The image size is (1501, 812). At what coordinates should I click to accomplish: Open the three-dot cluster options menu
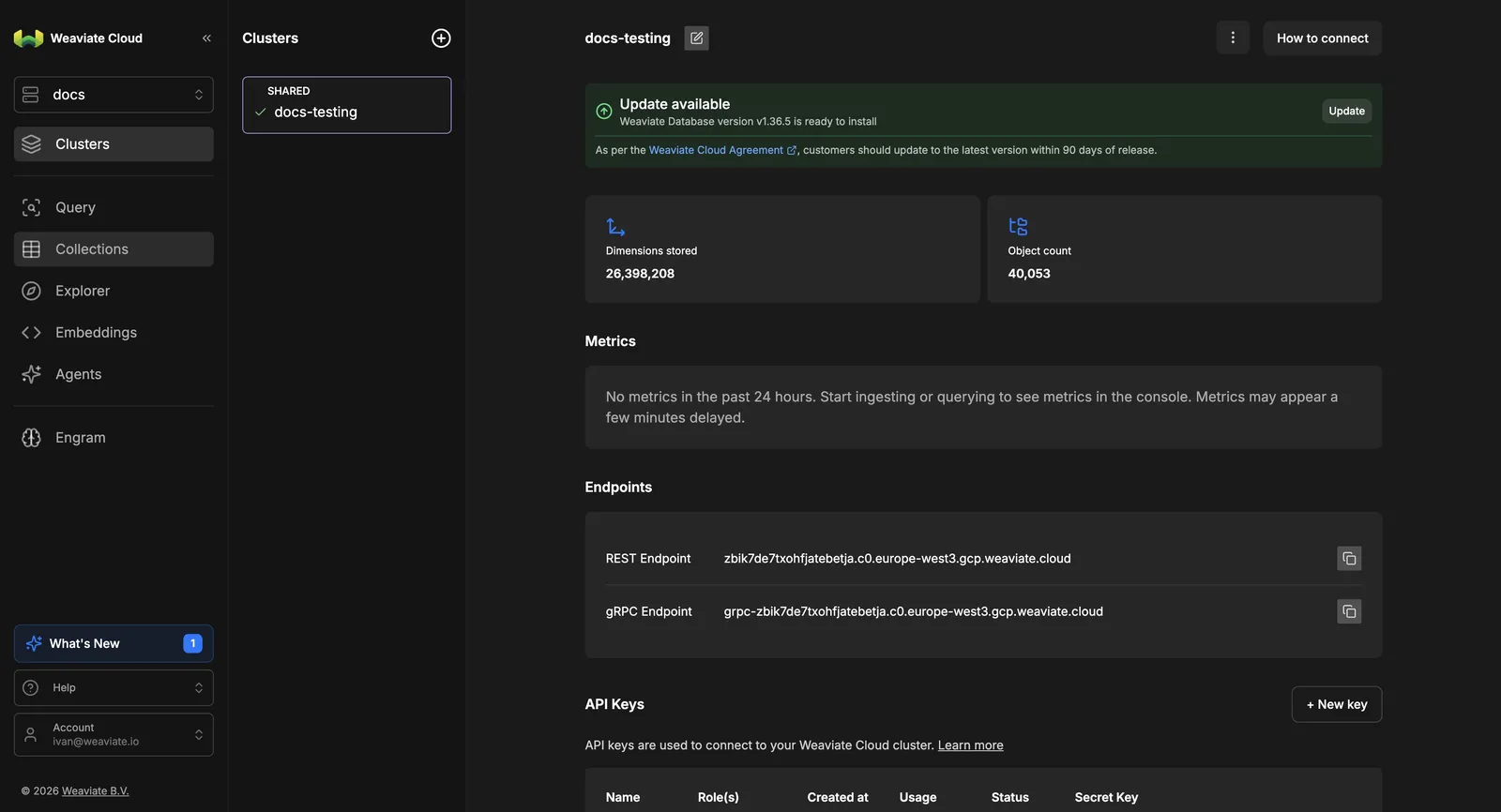pos(1233,38)
